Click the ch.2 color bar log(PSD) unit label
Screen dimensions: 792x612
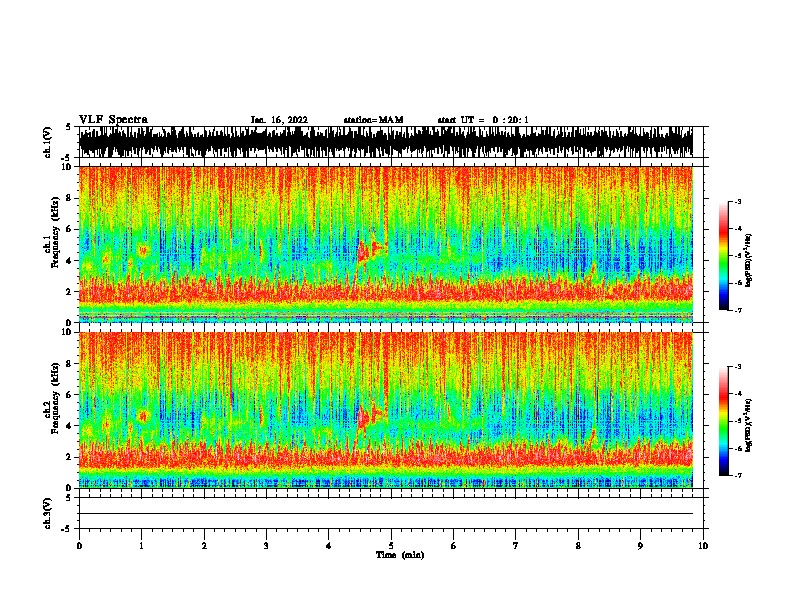click(x=749, y=426)
